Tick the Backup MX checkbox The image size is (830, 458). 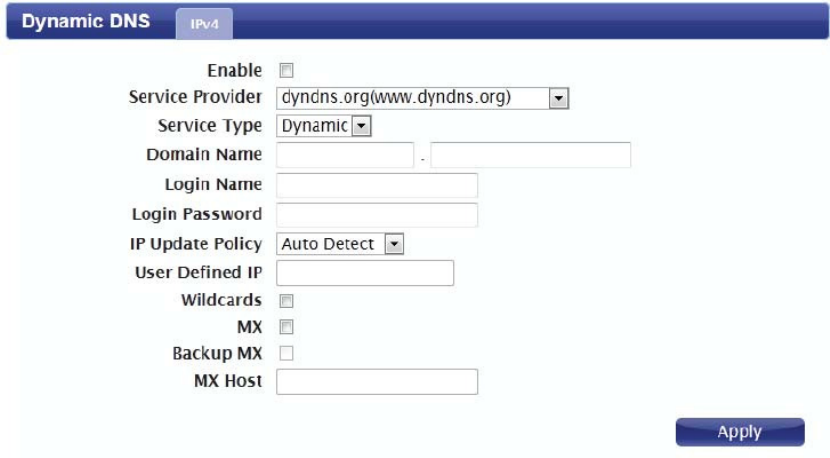(287, 353)
